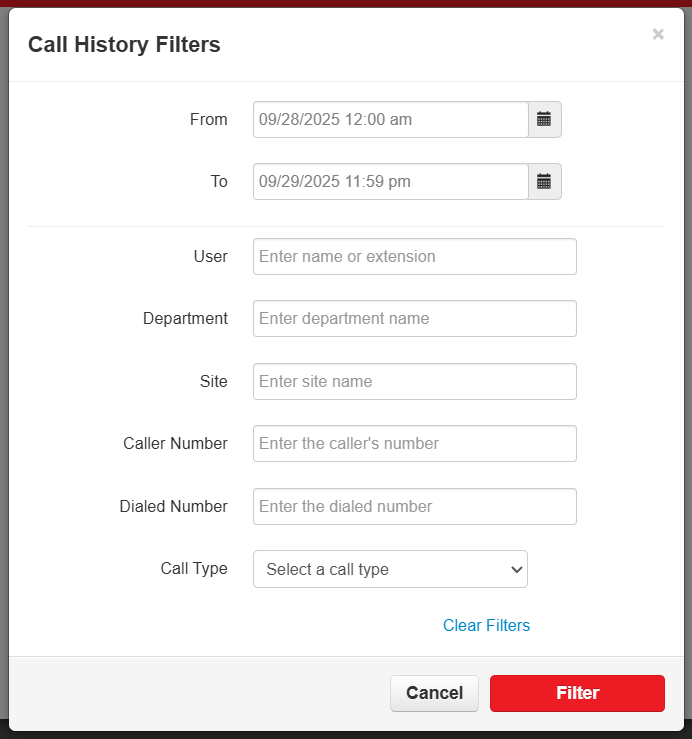Click the Clear Filters link

click(x=486, y=625)
